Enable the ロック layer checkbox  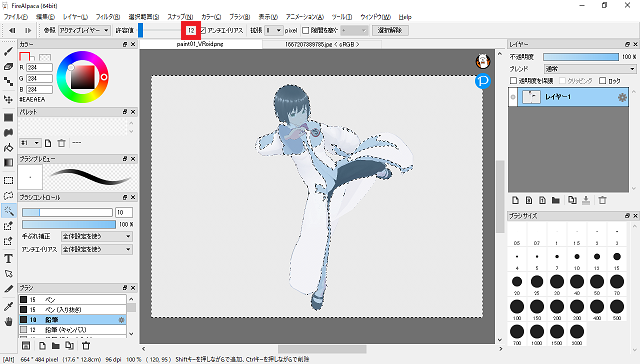point(602,80)
